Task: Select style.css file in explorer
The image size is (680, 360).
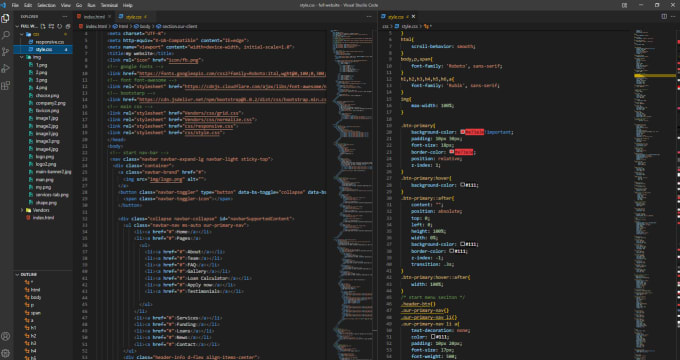Action: pos(43,50)
